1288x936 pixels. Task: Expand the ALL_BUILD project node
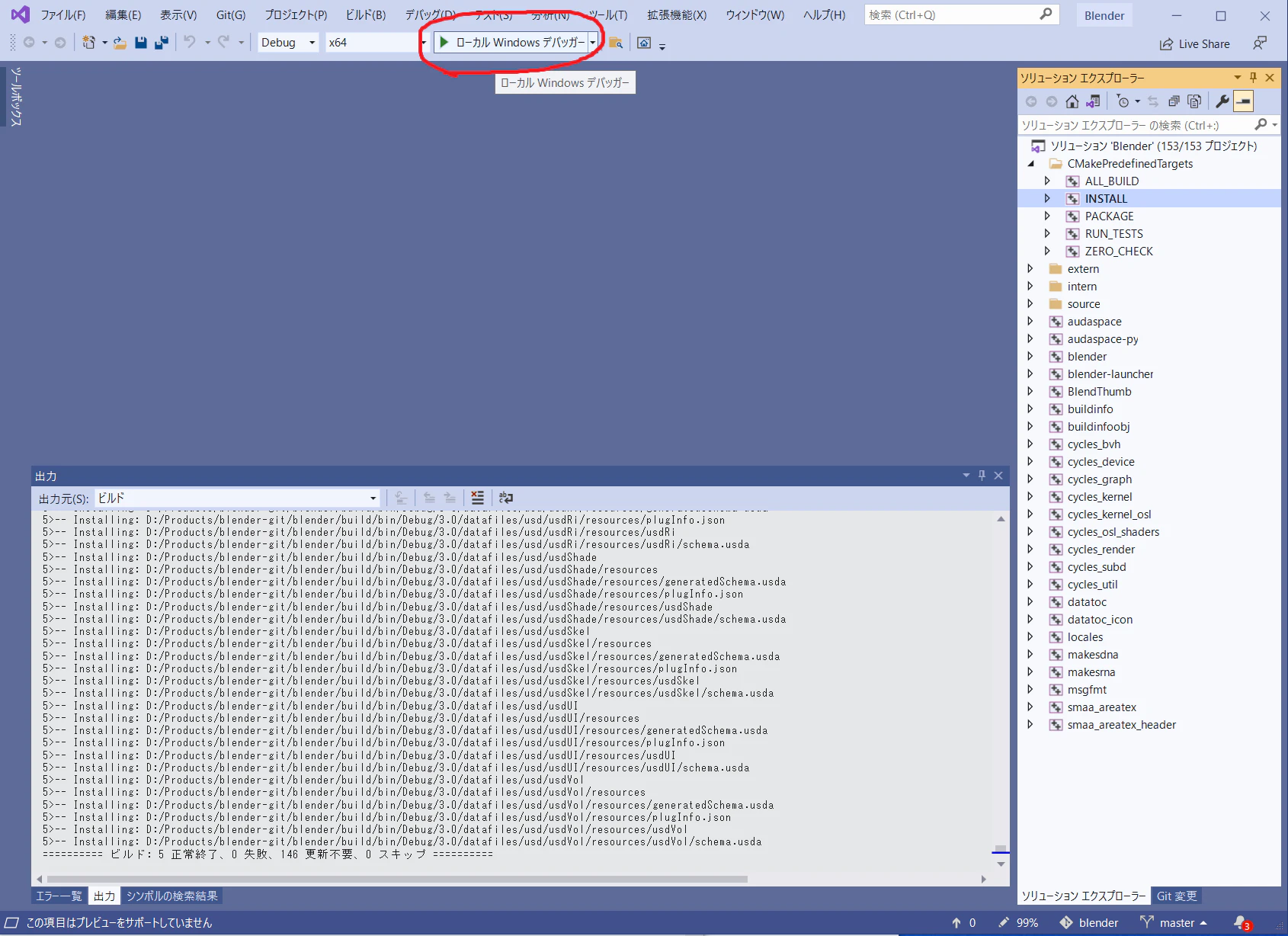(x=1047, y=181)
